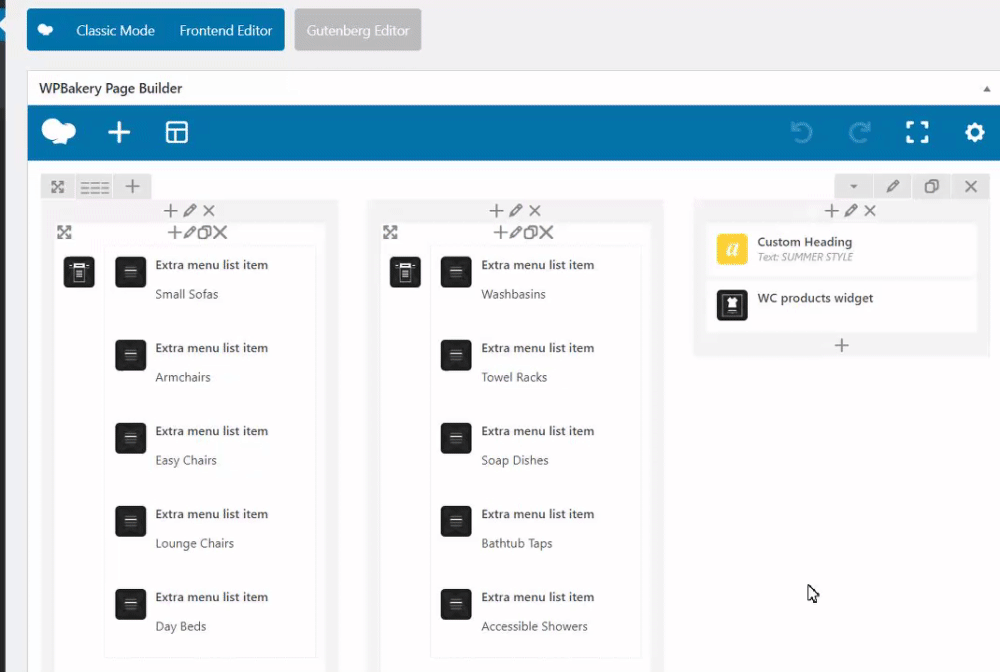Viewport: 1000px width, 672px height.
Task: Append element below WC products widget
Action: [842, 345]
